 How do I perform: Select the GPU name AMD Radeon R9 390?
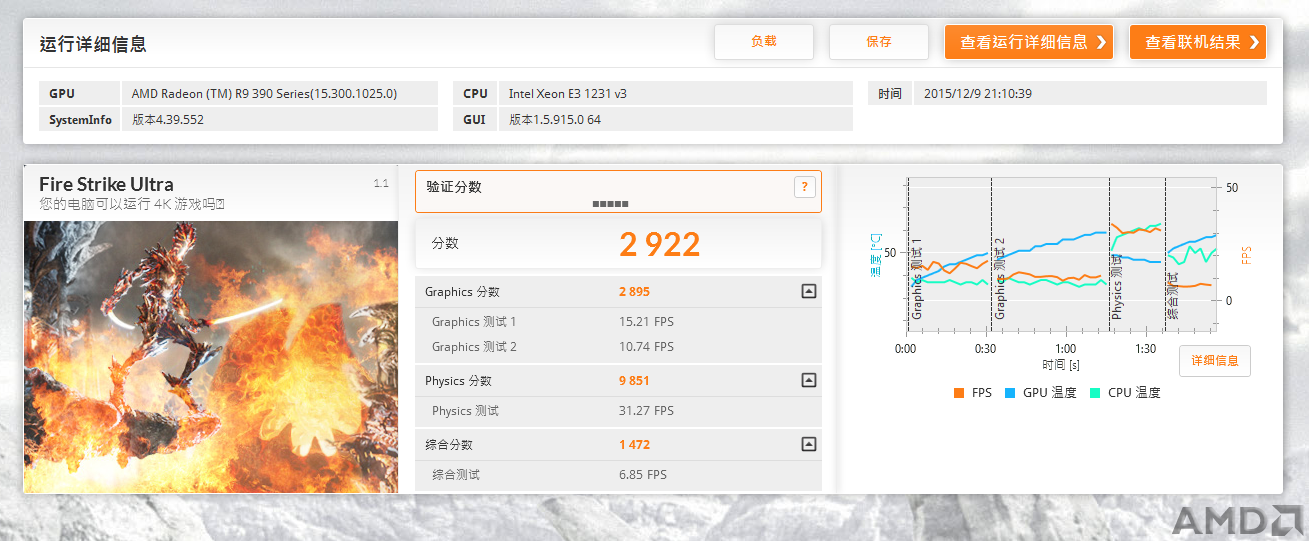264,94
